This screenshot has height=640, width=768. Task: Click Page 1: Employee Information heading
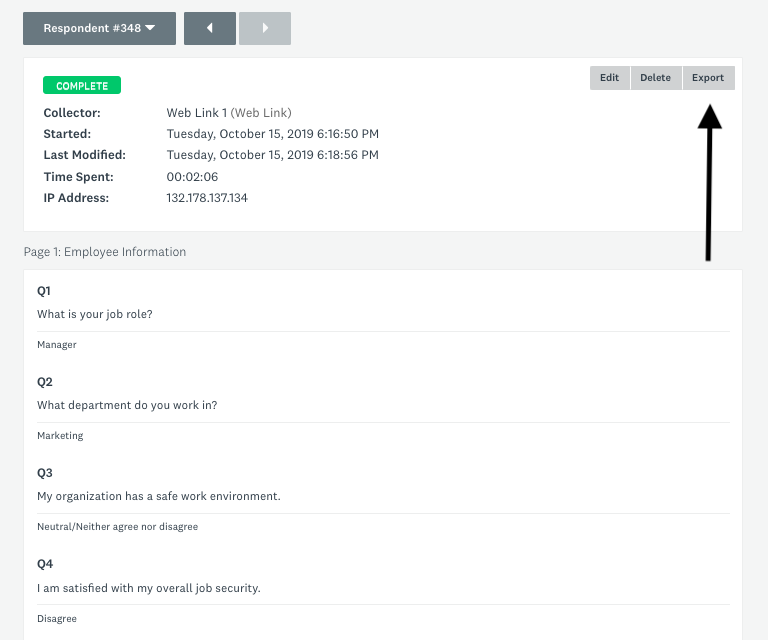click(x=105, y=252)
